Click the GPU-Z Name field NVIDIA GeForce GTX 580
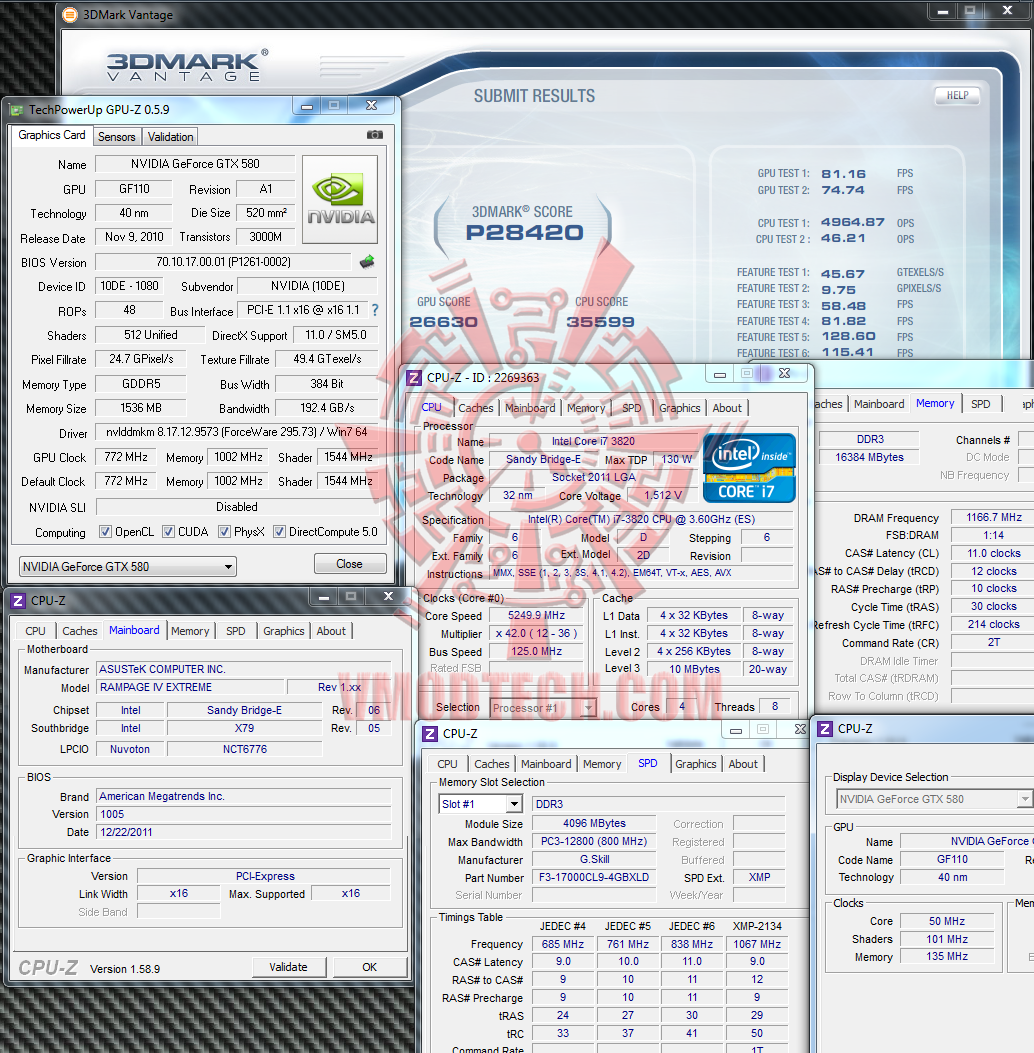This screenshot has height=1053, width=1034. 195,164
